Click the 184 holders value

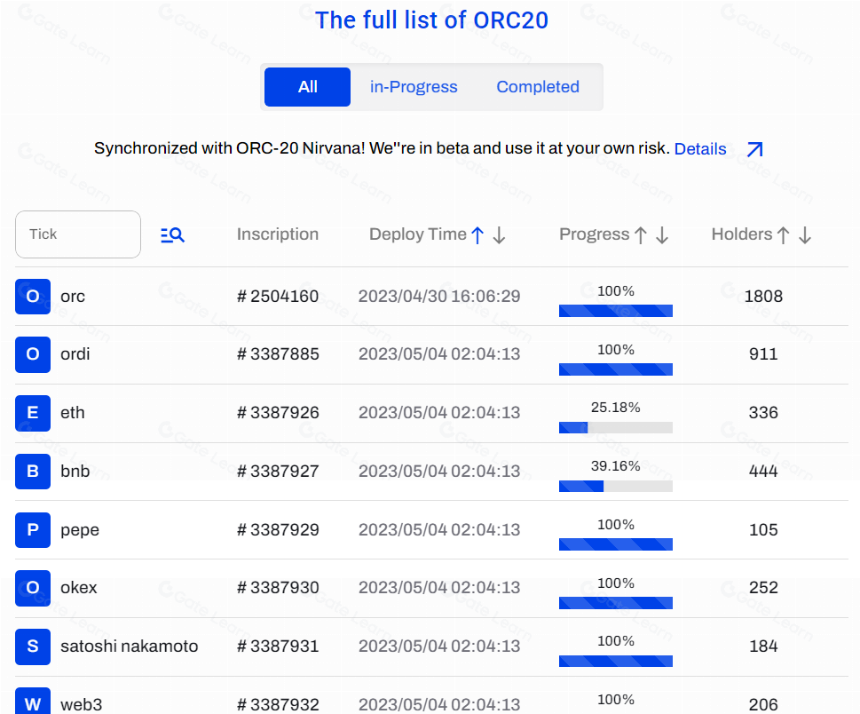pos(763,646)
